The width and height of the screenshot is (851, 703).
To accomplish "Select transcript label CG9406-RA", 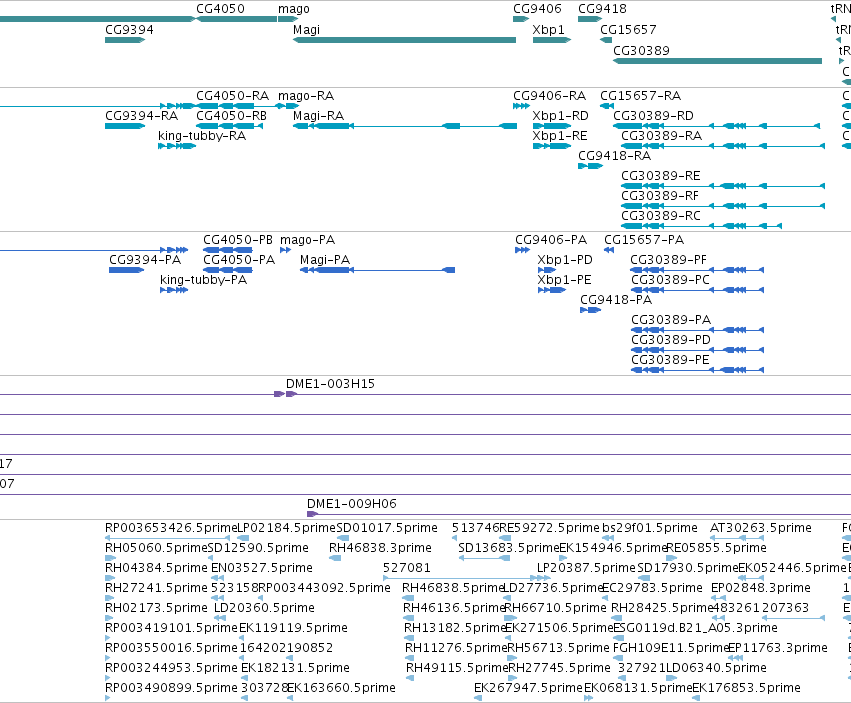I will (x=549, y=96).
